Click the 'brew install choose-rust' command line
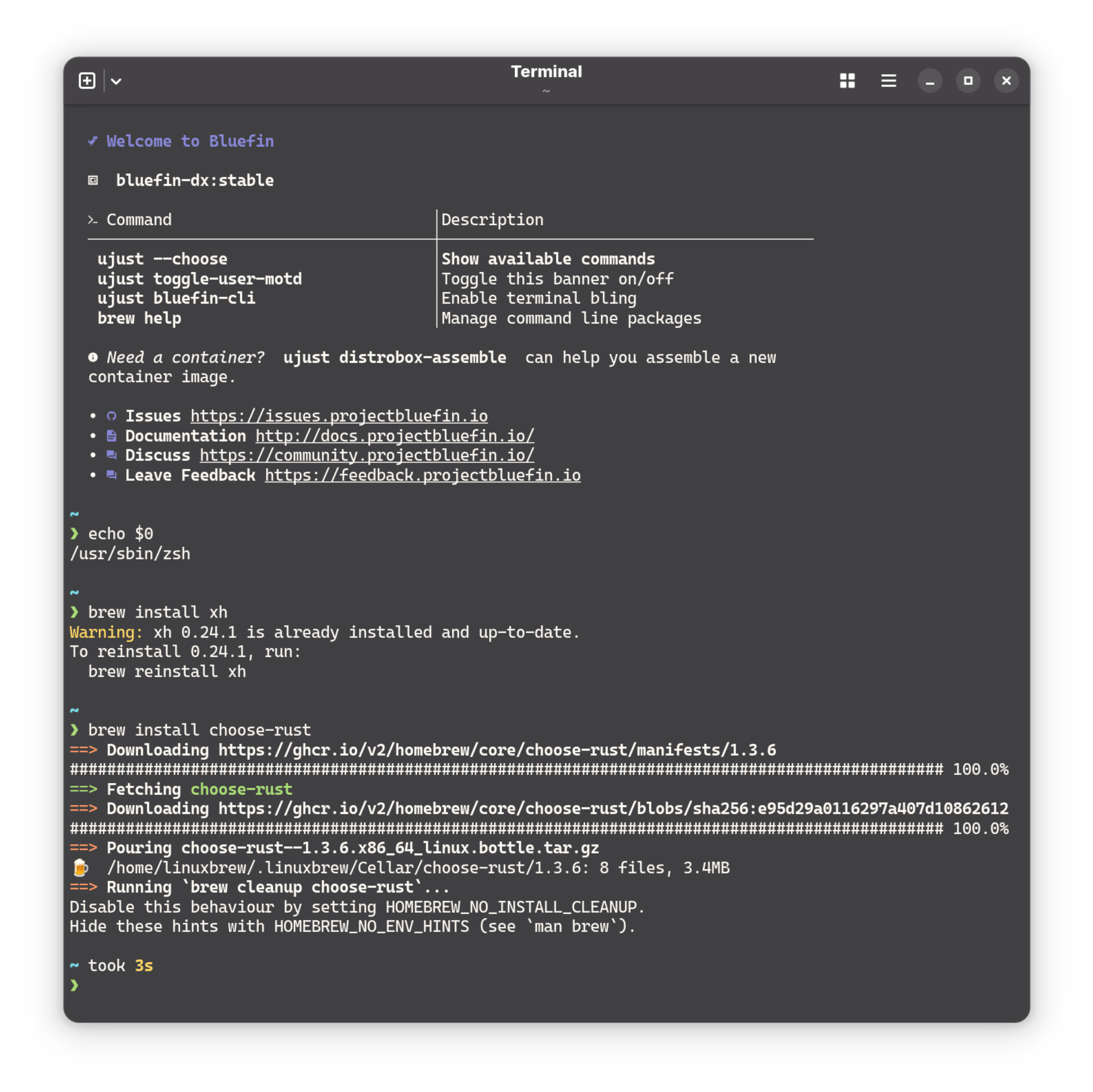 pos(200,730)
